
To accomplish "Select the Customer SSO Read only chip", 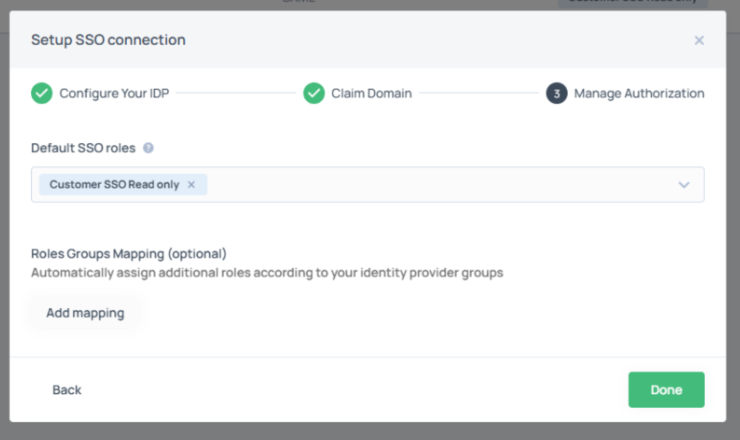I will pyautogui.click(x=116, y=185).
